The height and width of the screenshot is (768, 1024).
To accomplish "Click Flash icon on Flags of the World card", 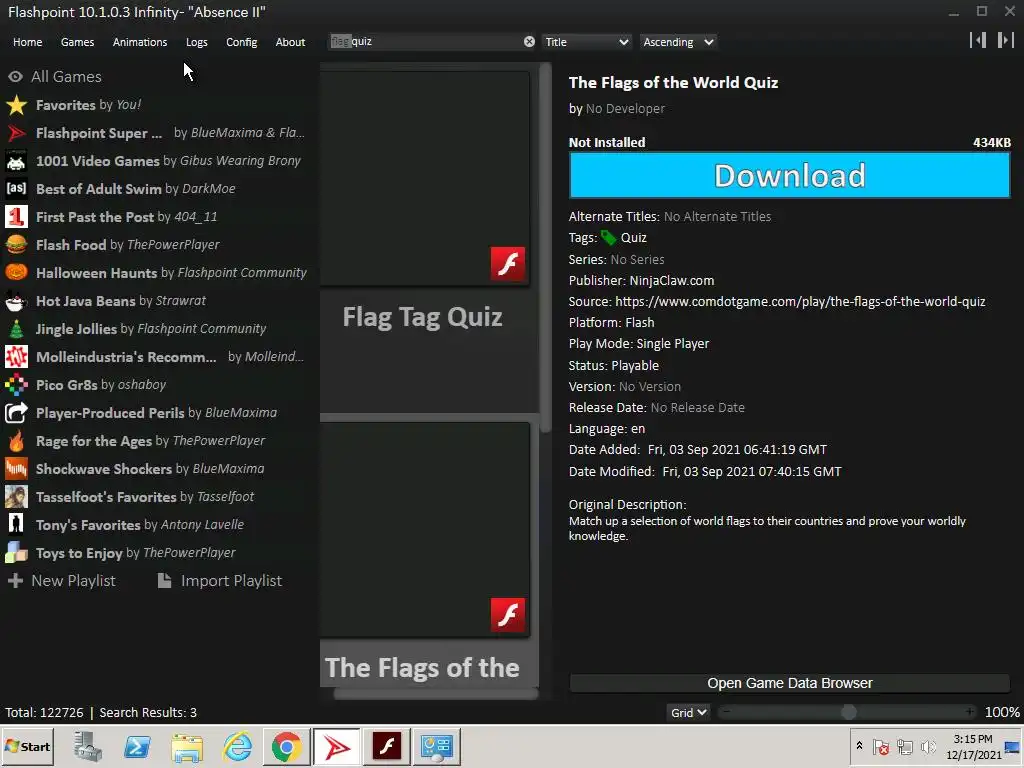I will [508, 615].
